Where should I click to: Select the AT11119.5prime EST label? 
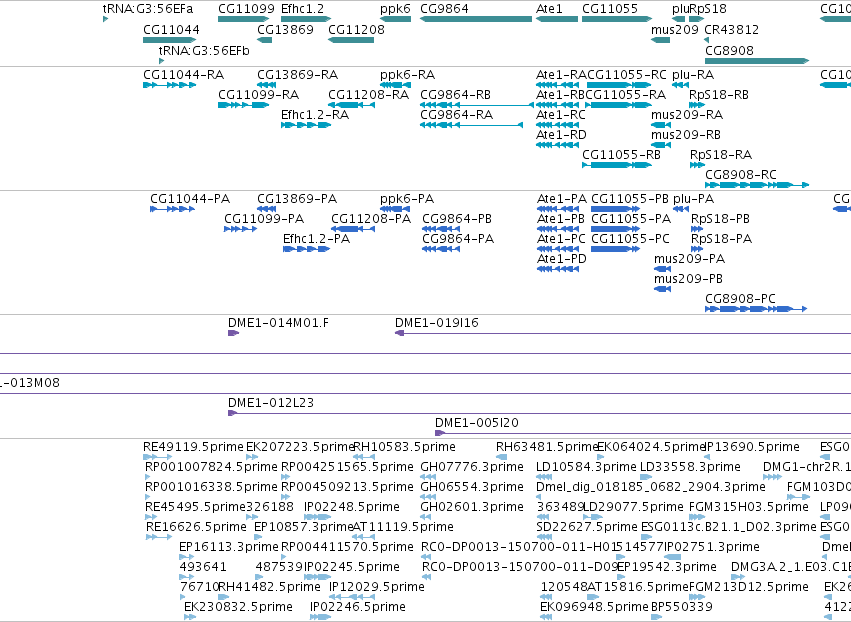point(403,526)
